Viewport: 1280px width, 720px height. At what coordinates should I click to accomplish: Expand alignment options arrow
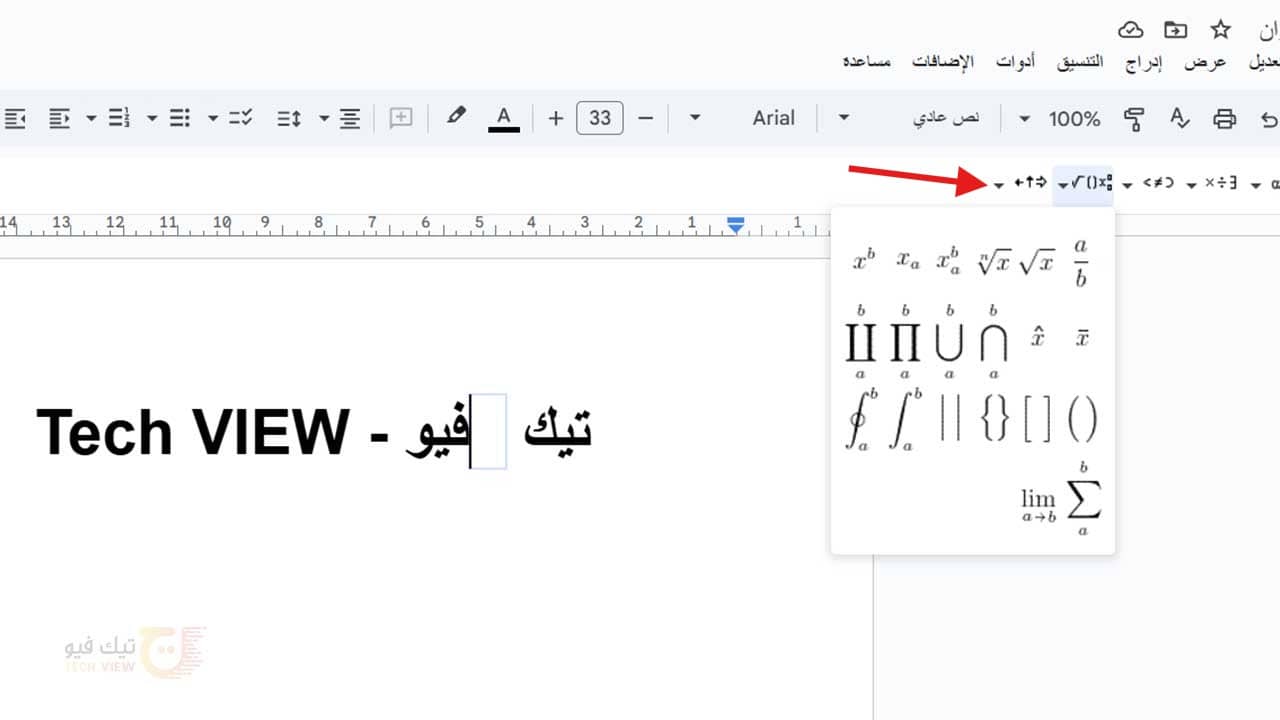[x=324, y=118]
